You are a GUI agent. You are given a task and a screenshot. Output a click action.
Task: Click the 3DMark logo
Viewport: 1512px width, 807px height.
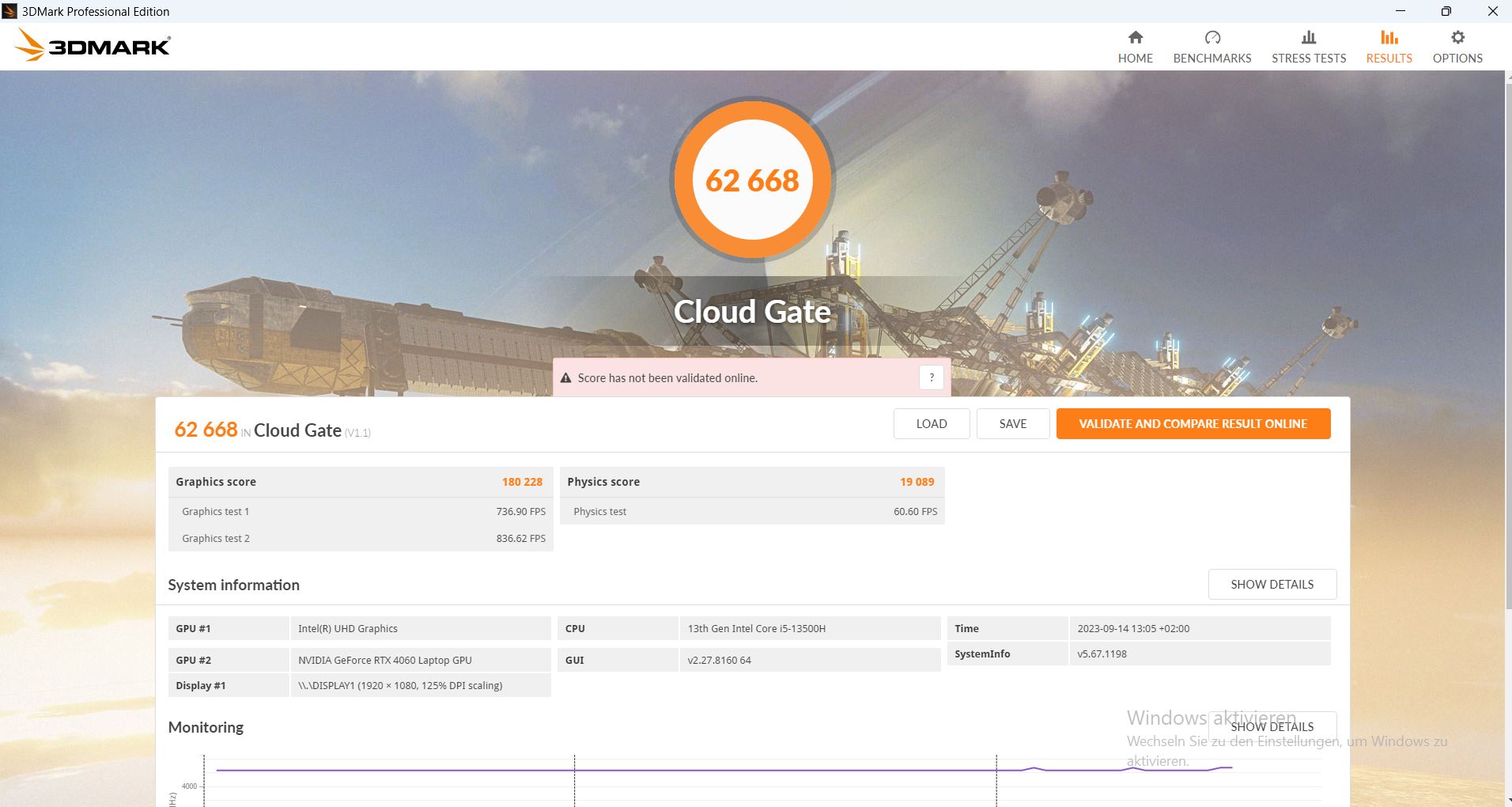[x=93, y=46]
